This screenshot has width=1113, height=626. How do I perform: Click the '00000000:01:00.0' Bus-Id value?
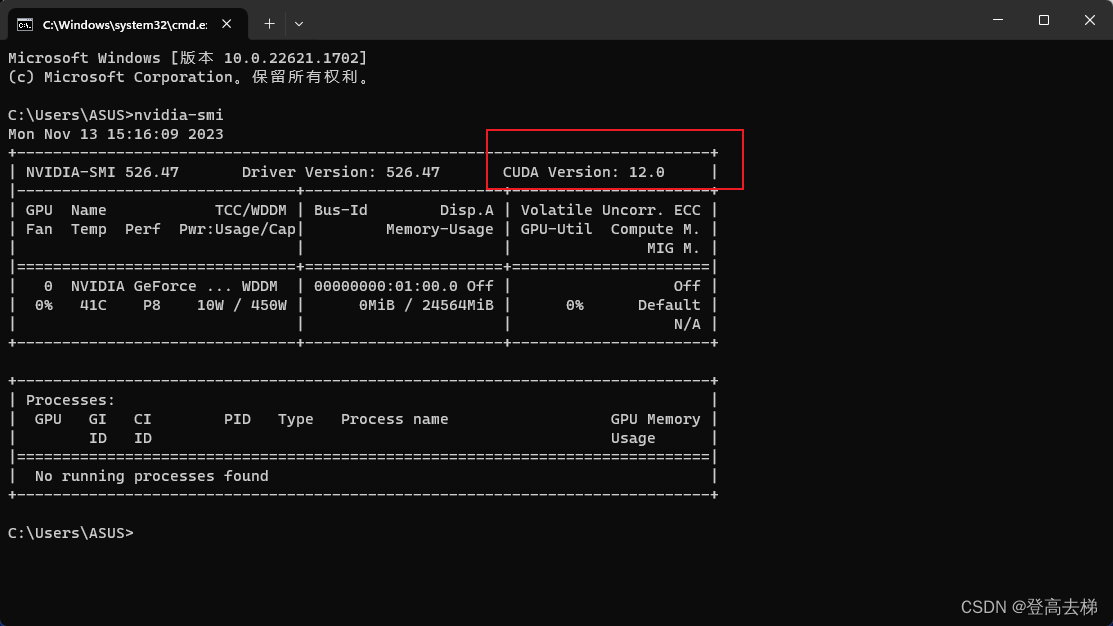click(x=385, y=286)
